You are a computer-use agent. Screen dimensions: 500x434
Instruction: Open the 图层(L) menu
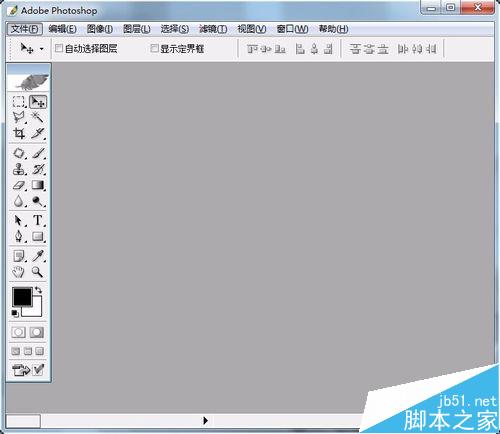[137, 29]
